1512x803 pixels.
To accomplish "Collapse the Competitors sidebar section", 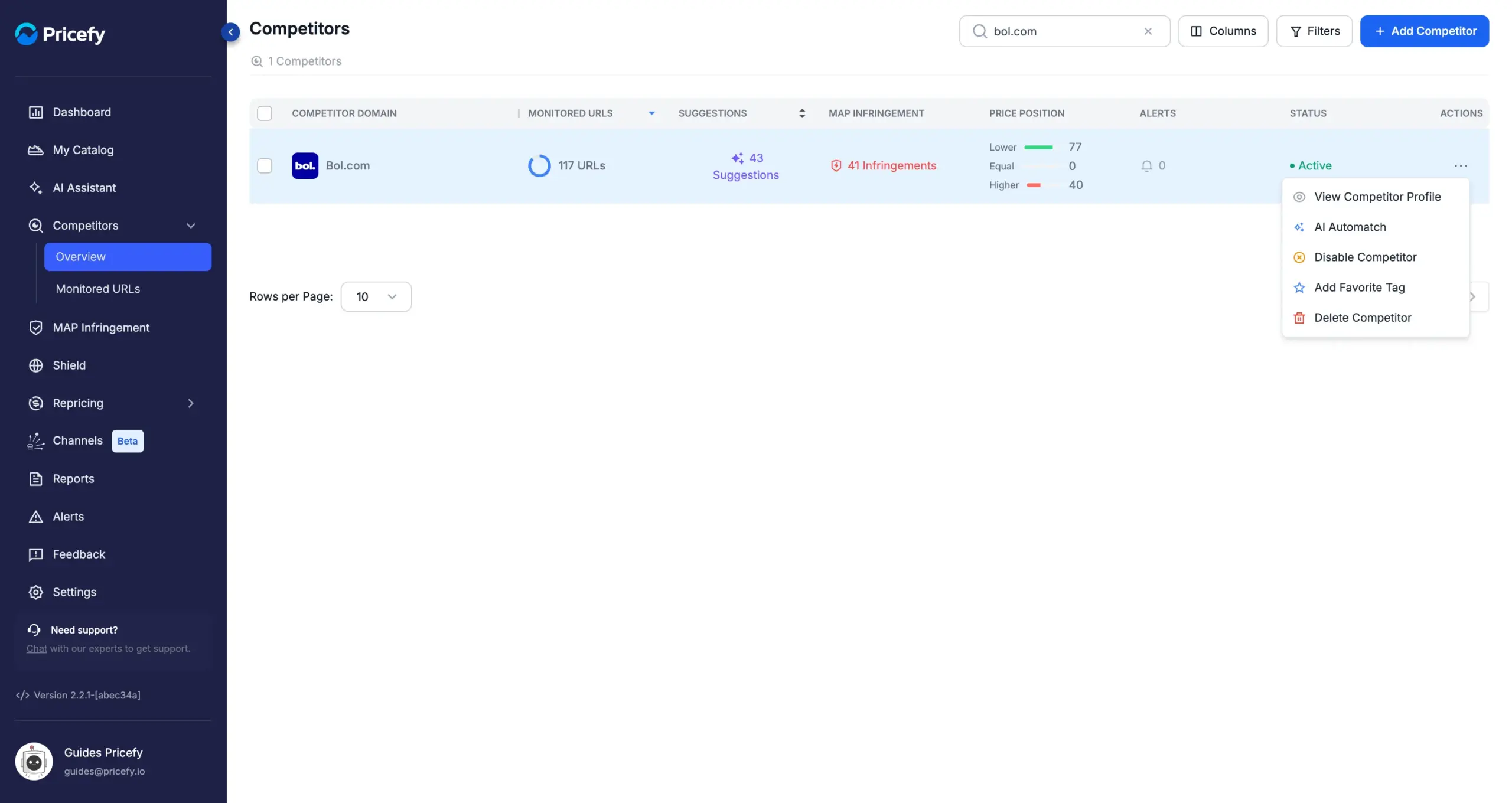I will [x=191, y=226].
